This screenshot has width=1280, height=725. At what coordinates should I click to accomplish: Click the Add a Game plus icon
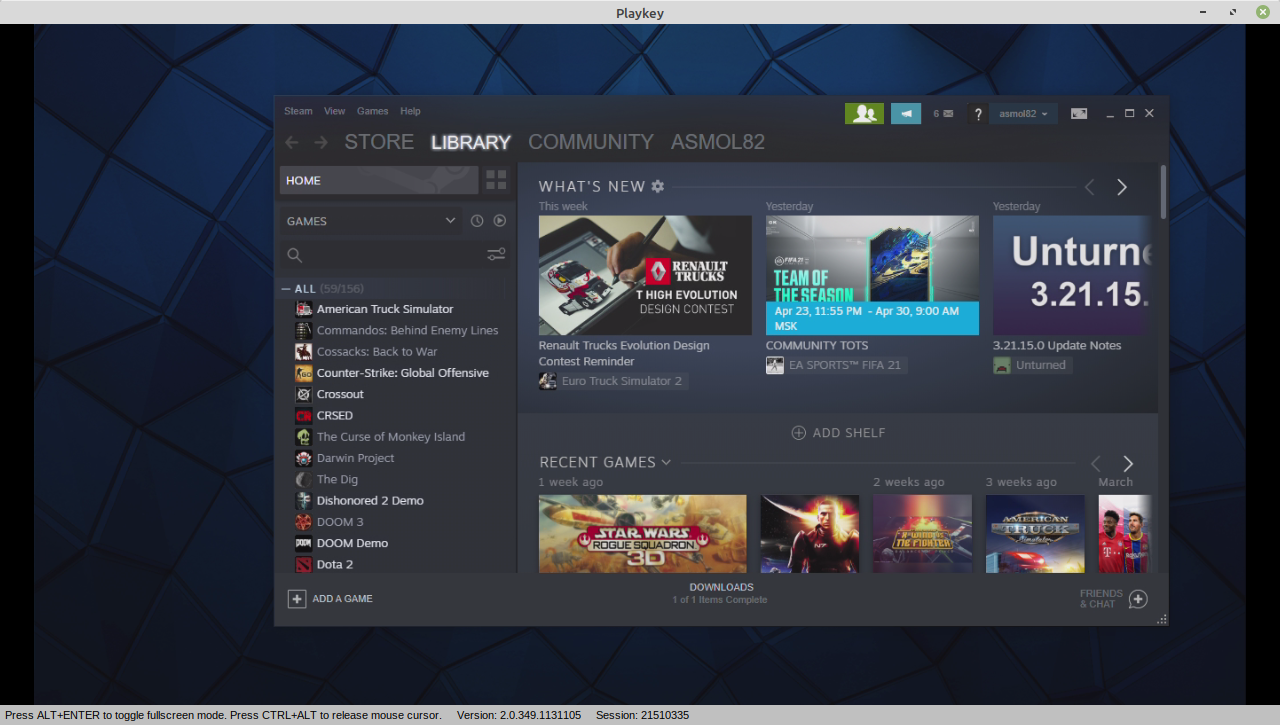coord(297,598)
